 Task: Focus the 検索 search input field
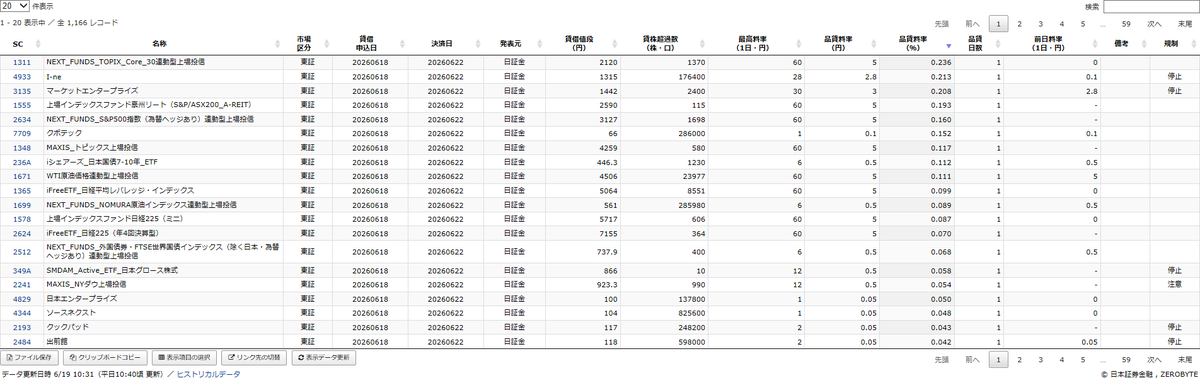click(x=1151, y=7)
